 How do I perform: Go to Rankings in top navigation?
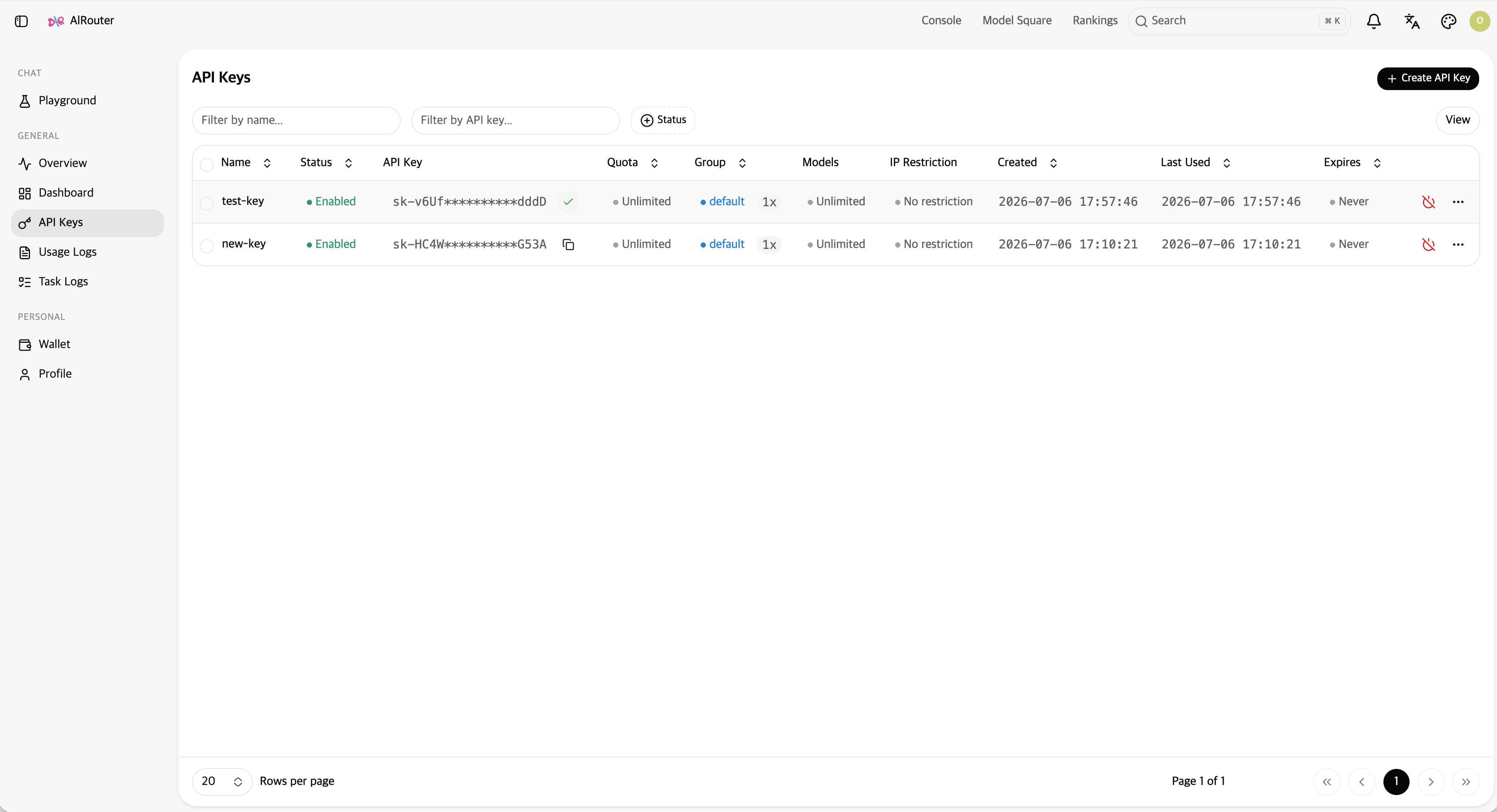click(x=1095, y=21)
